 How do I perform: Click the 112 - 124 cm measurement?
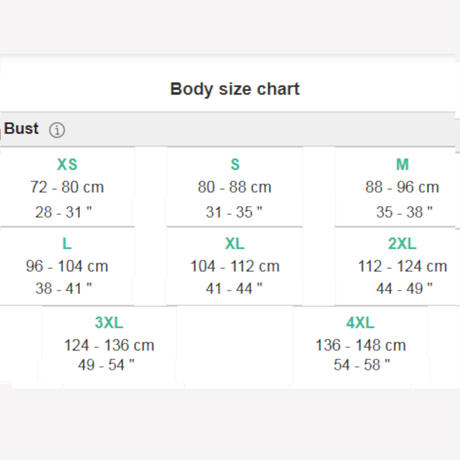coord(403,266)
